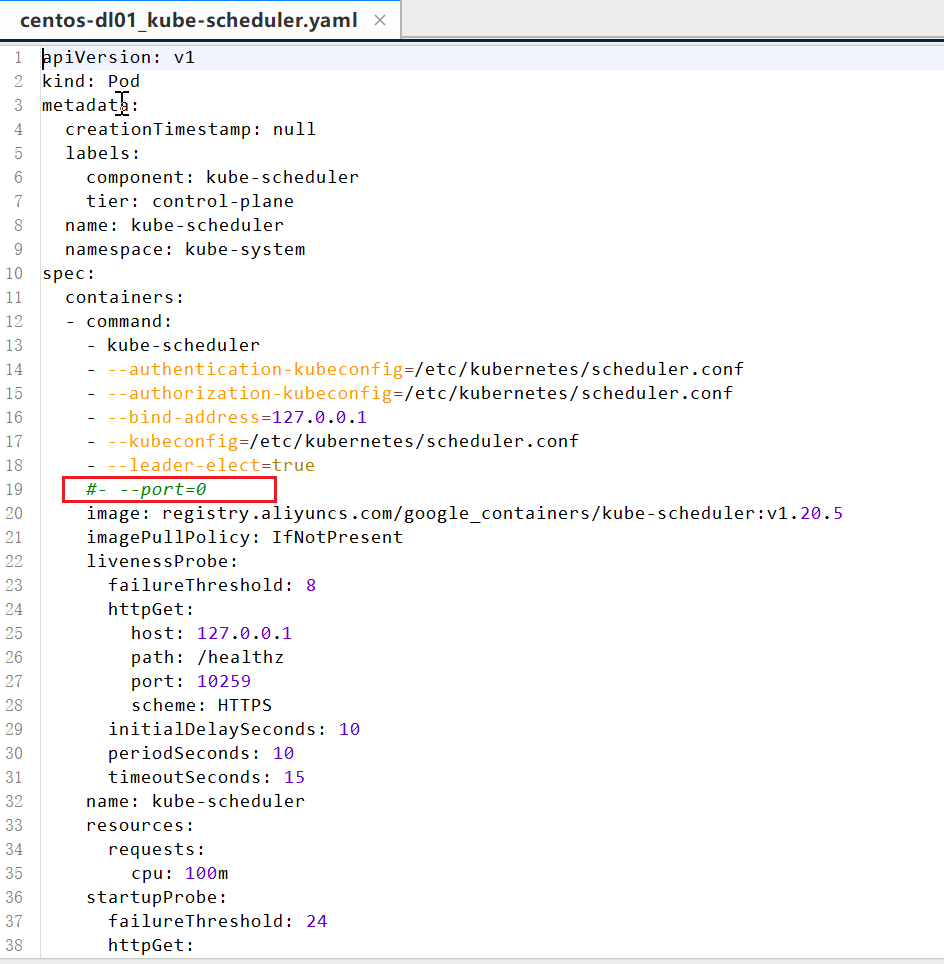Click the --authorization-kubeconfig argument
This screenshot has width=944, height=964.
coord(420,393)
